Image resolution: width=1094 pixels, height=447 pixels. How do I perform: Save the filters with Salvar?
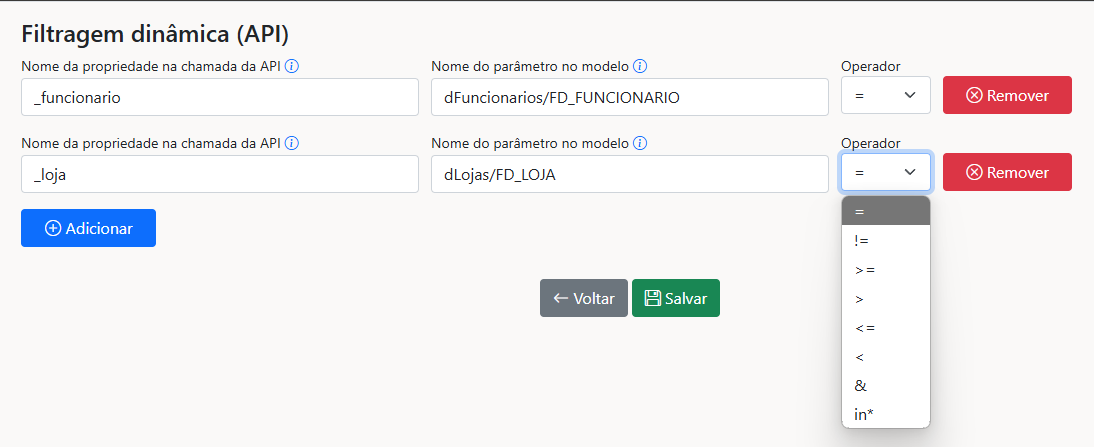click(676, 298)
